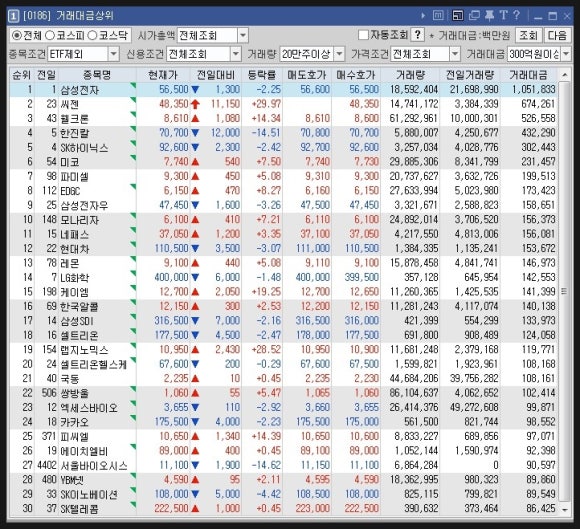This screenshot has height=529, width=580.
Task: Sort by the 전일 column header
Action: pyautogui.click(x=47, y=75)
